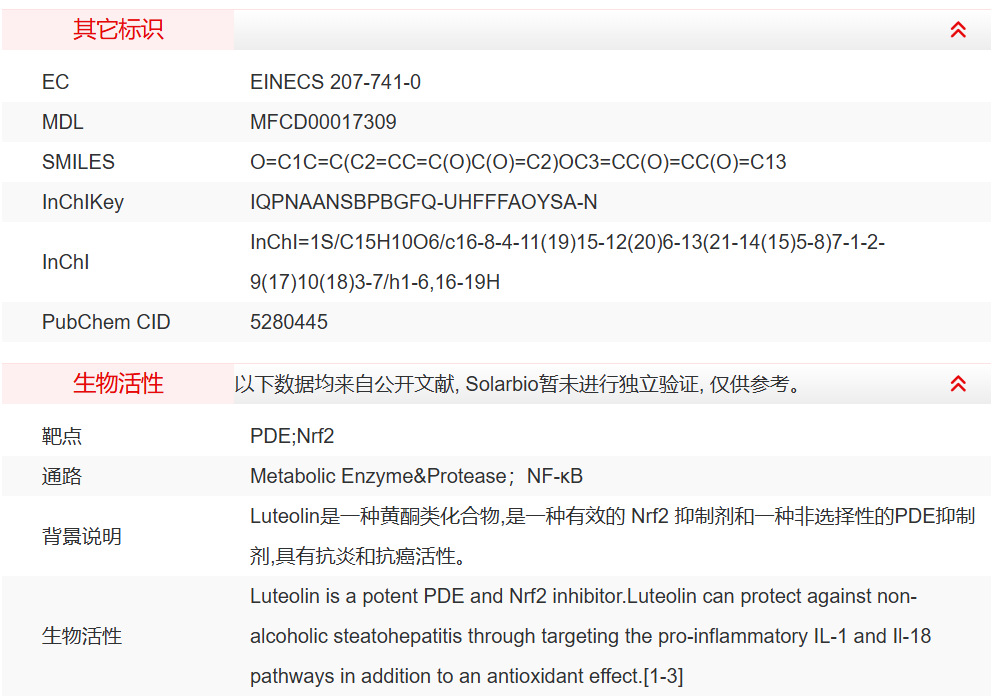991x696 pixels.
Task: Collapse the 生物活性 section with its chevron
Action: [957, 383]
